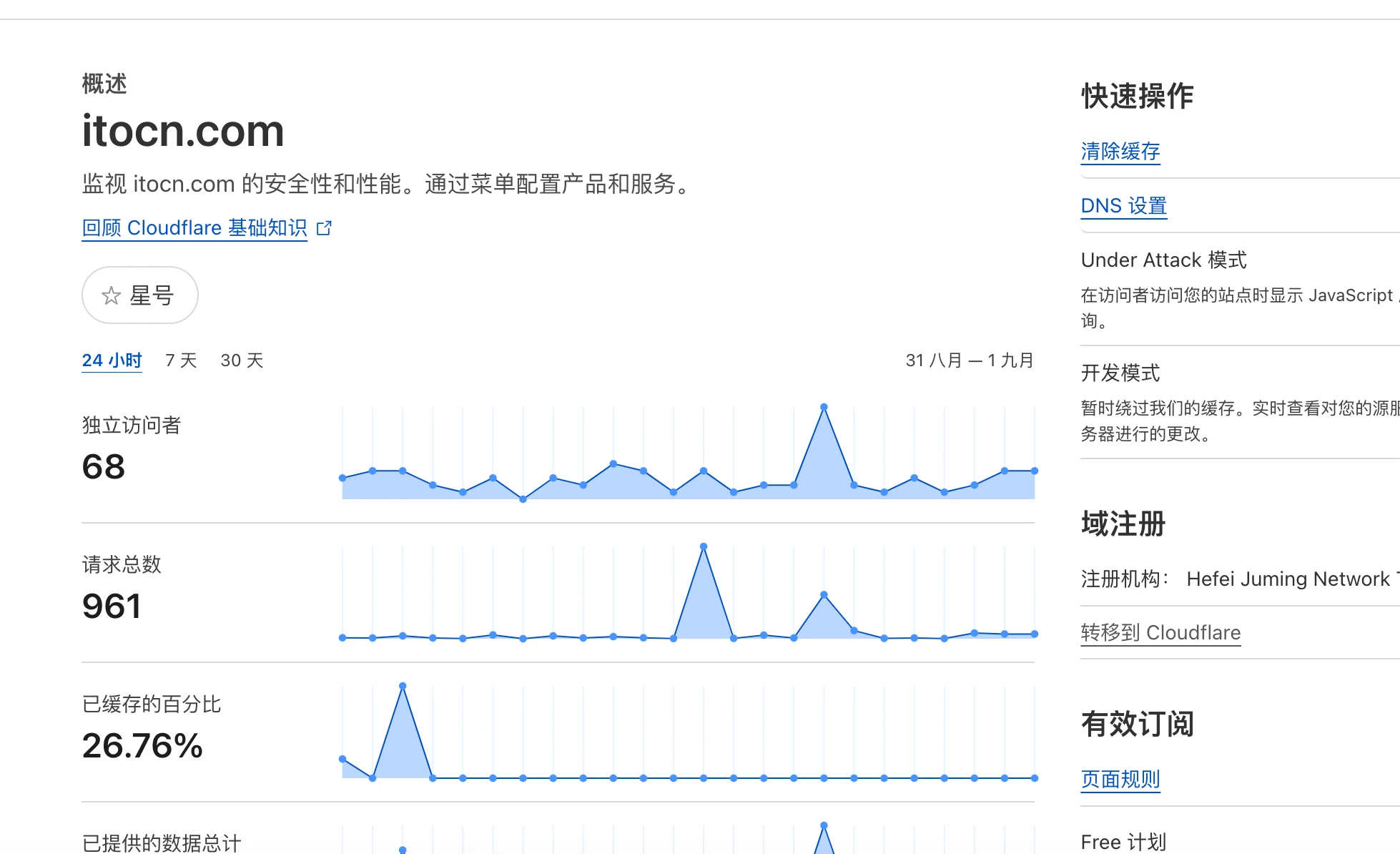Screen dimensions: 1400x854
Task: Click the itocn.com domain heading
Action: click(183, 132)
